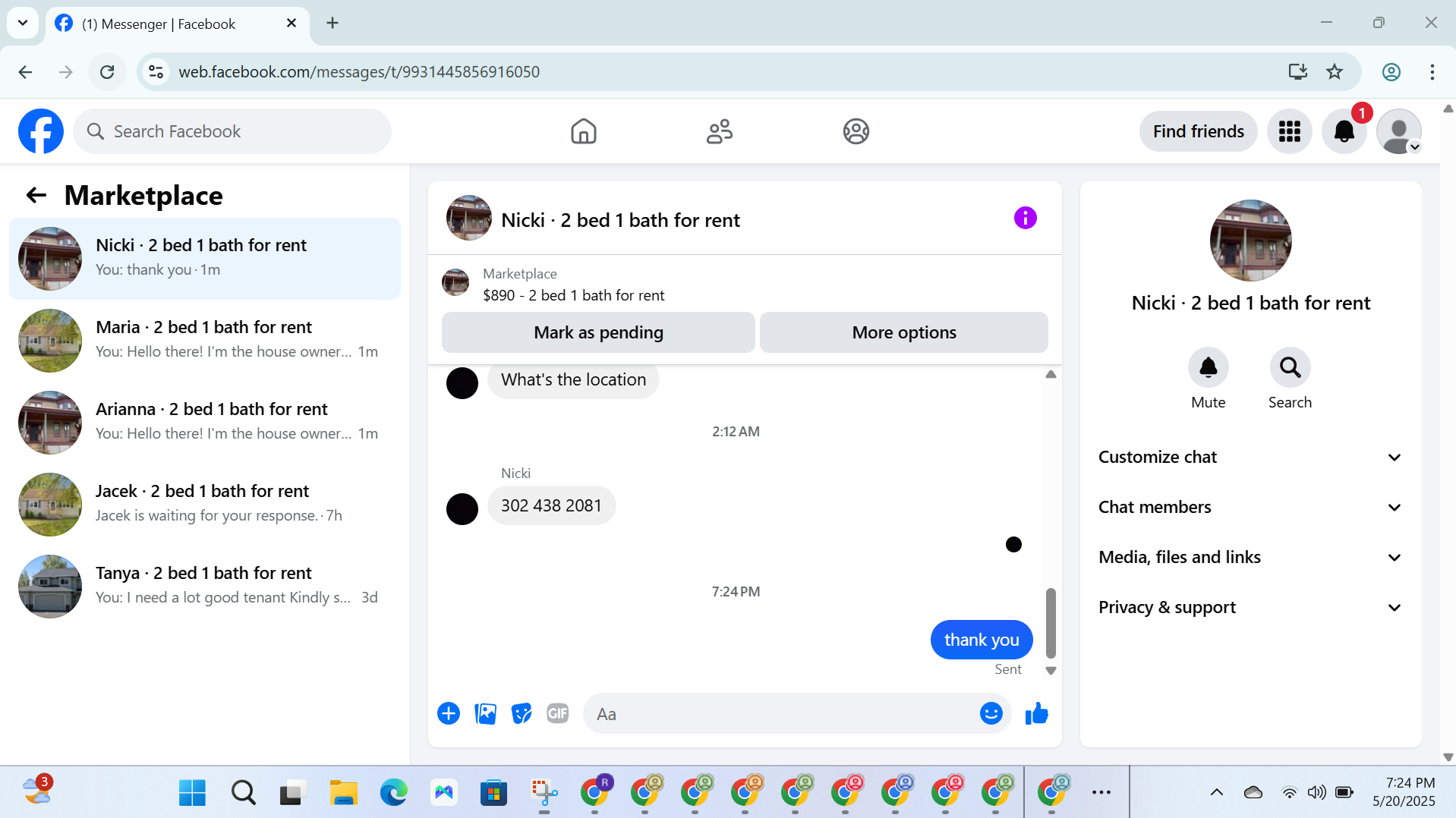The width and height of the screenshot is (1456, 818).
Task: Click the '302 438 2081' message
Action: click(551, 505)
